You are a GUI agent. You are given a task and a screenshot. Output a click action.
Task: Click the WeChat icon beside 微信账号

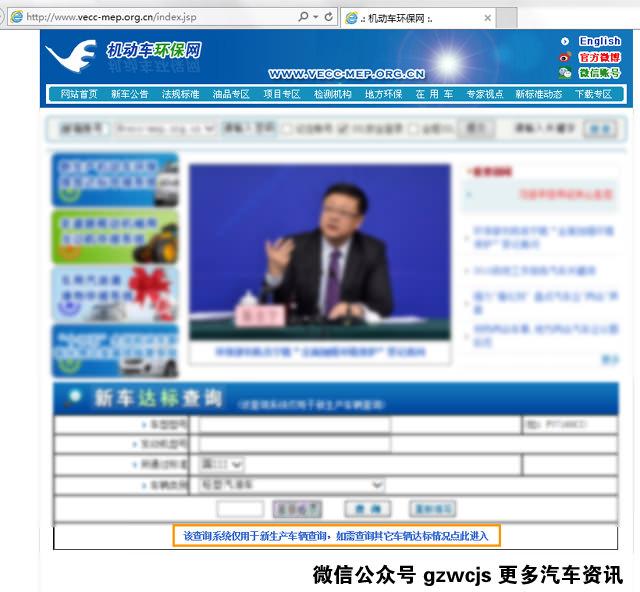[565, 73]
